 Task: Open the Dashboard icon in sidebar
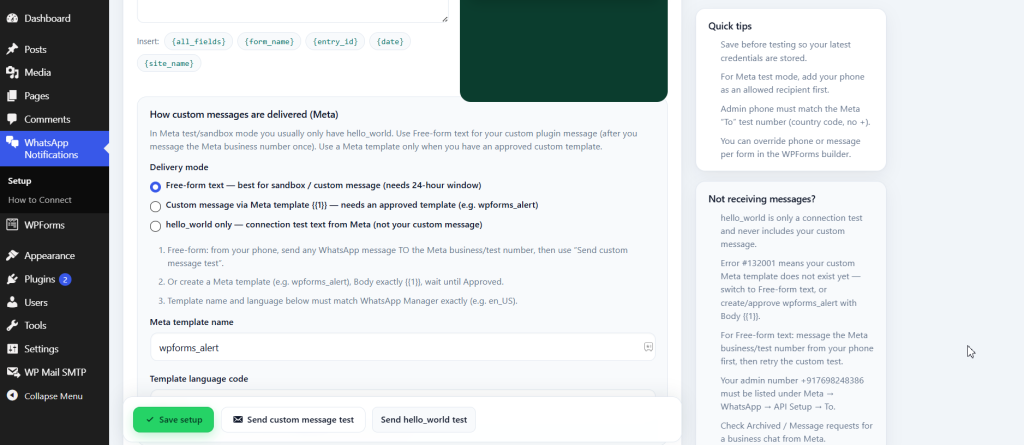point(12,18)
